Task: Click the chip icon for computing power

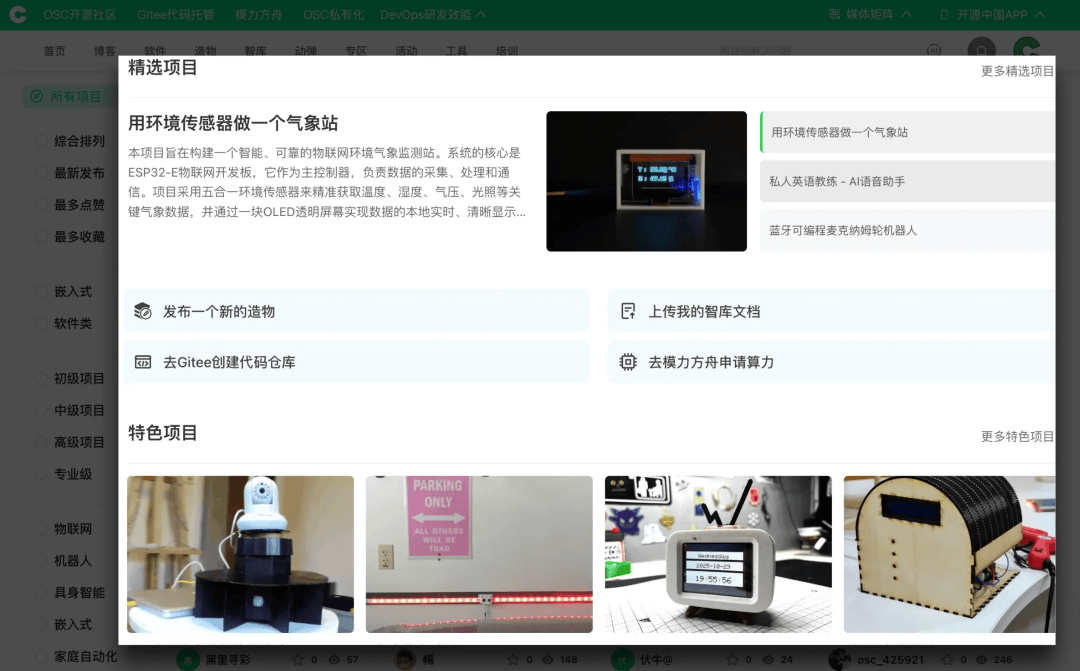Action: coord(628,362)
